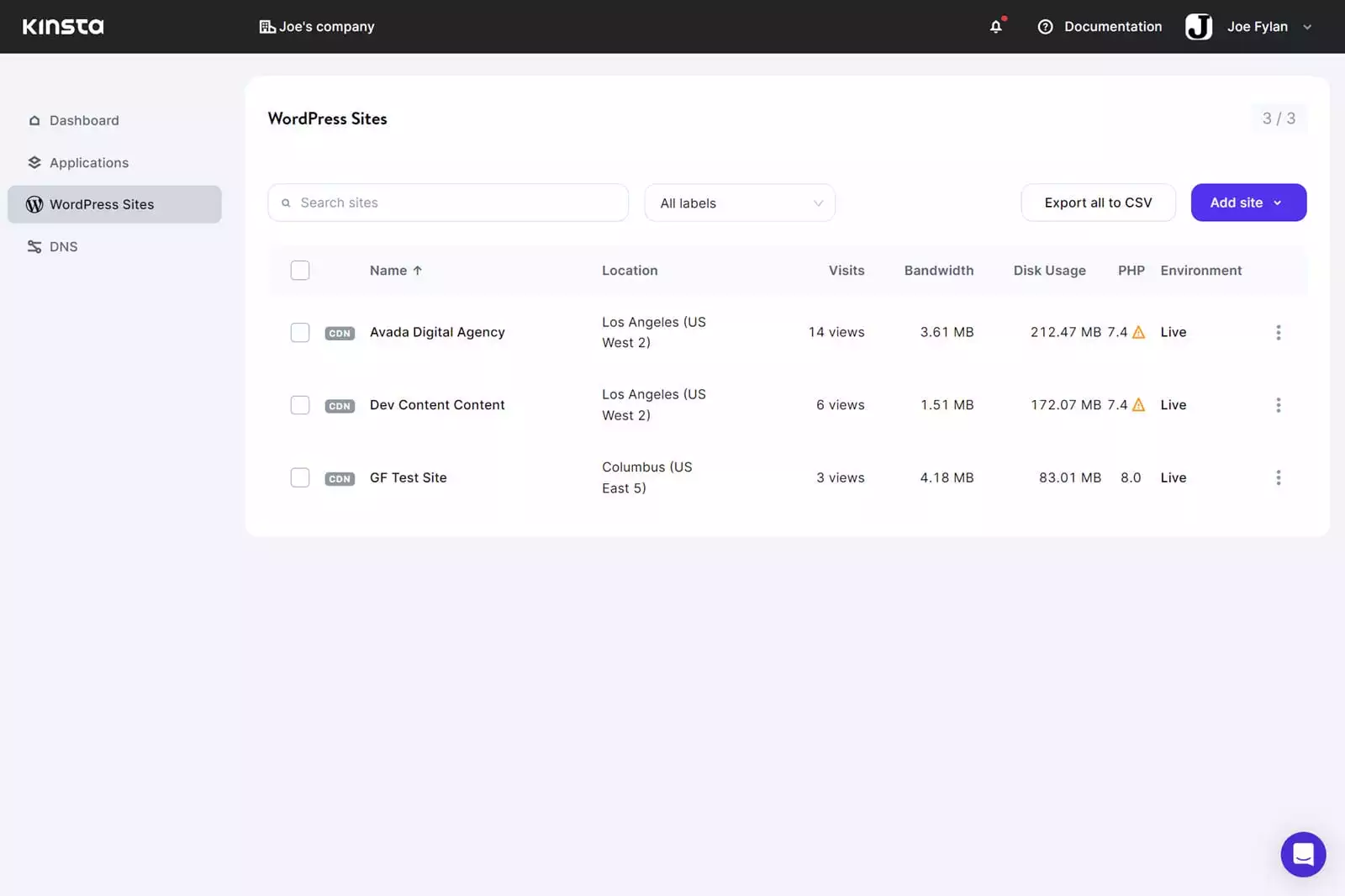
Task: Click the 6 views cell
Action: [x=841, y=405]
